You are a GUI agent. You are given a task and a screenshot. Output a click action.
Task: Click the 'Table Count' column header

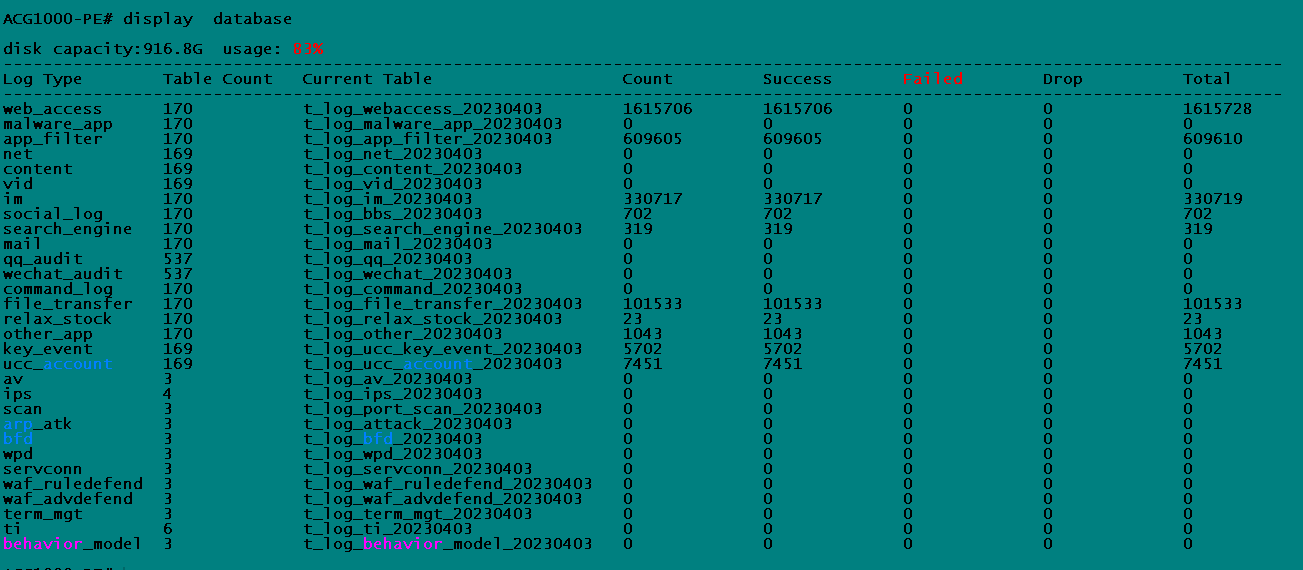point(218,79)
